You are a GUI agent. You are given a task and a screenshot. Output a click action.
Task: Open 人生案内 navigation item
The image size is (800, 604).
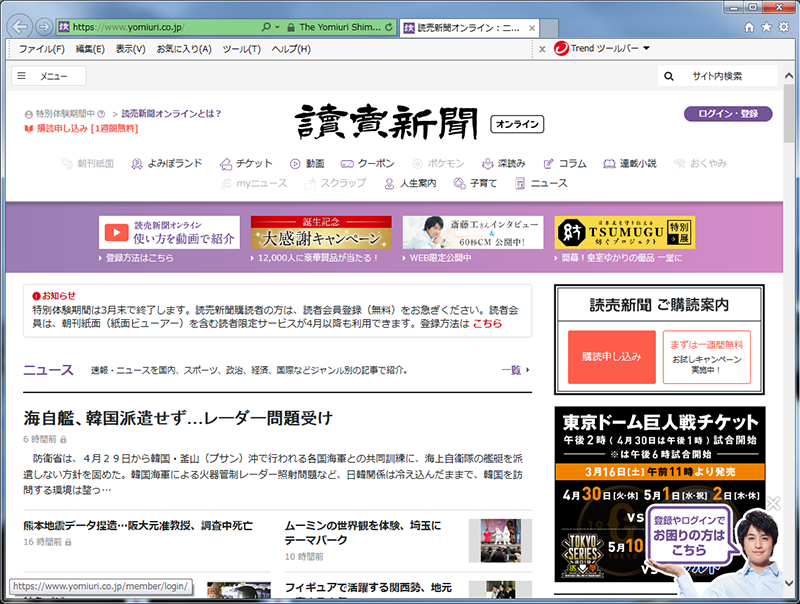coord(410,183)
